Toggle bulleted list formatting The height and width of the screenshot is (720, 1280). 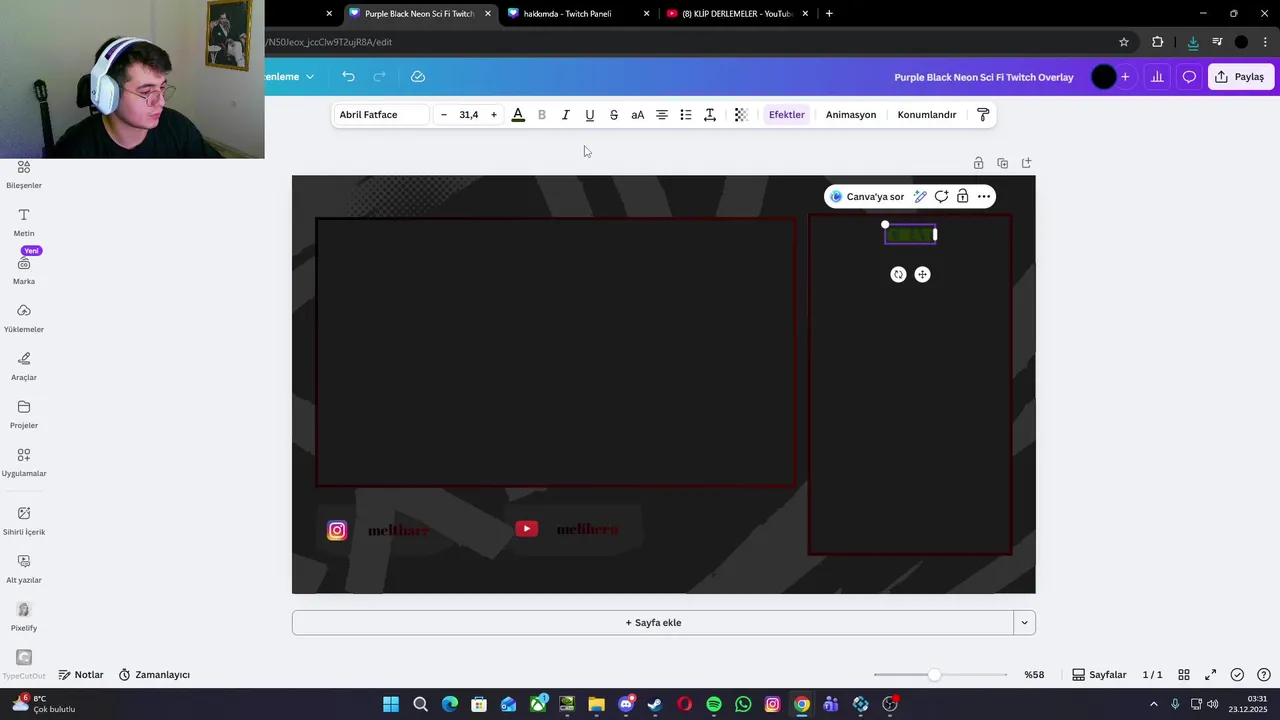click(686, 115)
